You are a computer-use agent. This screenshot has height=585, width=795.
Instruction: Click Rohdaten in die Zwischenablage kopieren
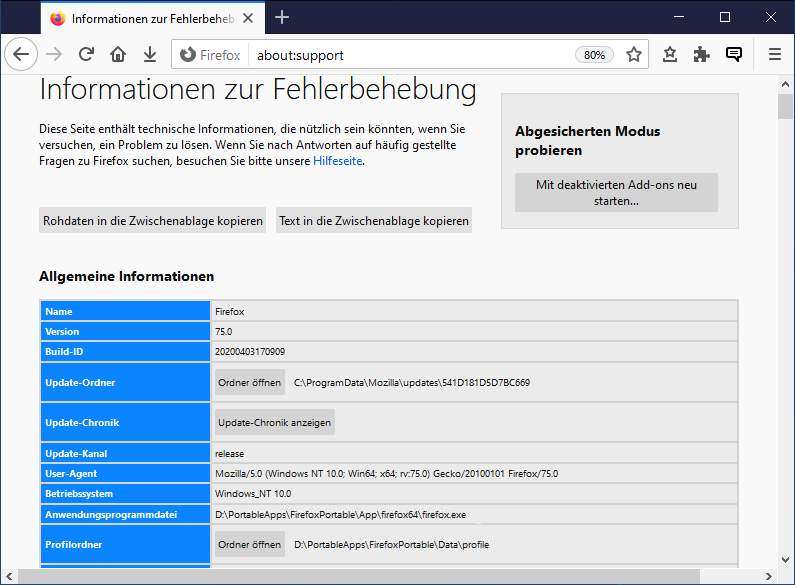coord(153,221)
